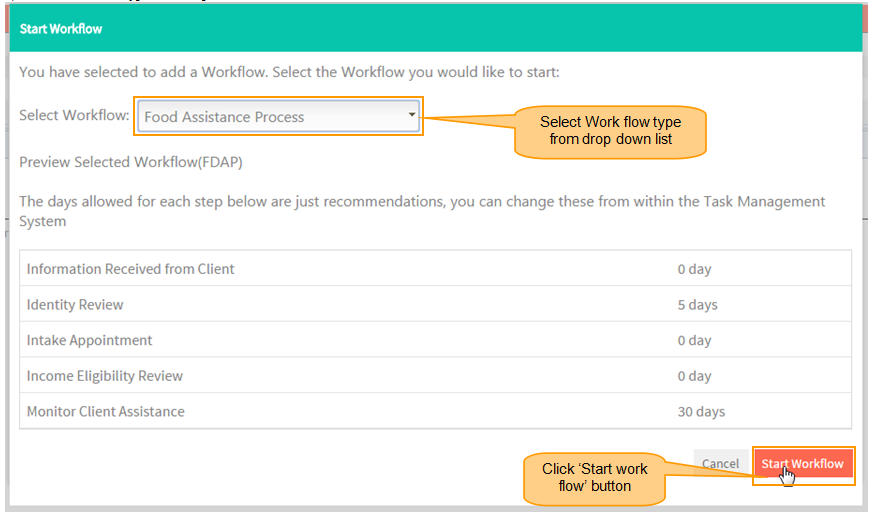872x521 pixels.
Task: Click the 30 days value for Monitor Client Assistance
Action: [701, 411]
